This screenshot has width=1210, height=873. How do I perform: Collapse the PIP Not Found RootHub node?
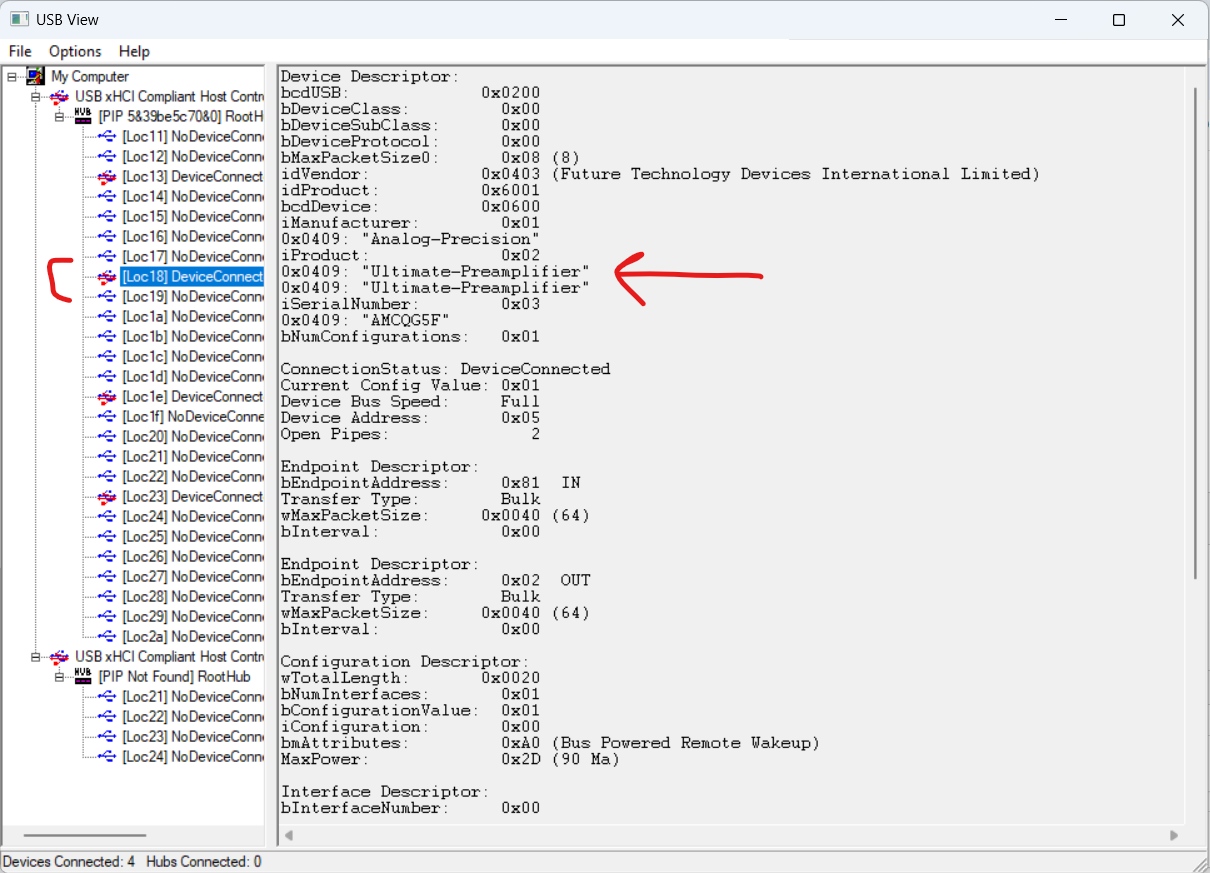tap(59, 677)
